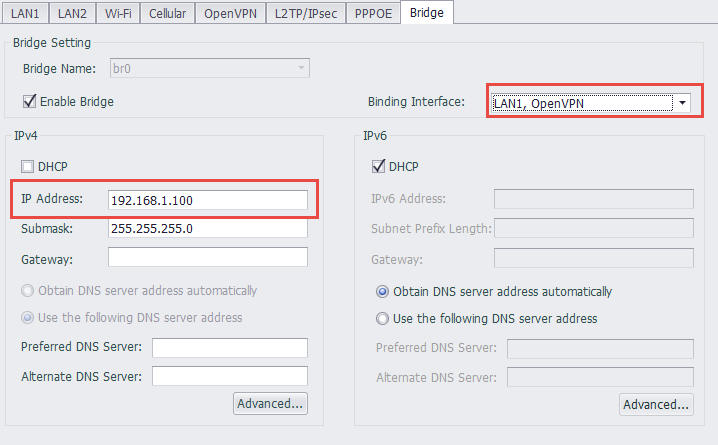Uncheck the Enable Bridge checkbox
The height and width of the screenshot is (445, 718).
30,101
